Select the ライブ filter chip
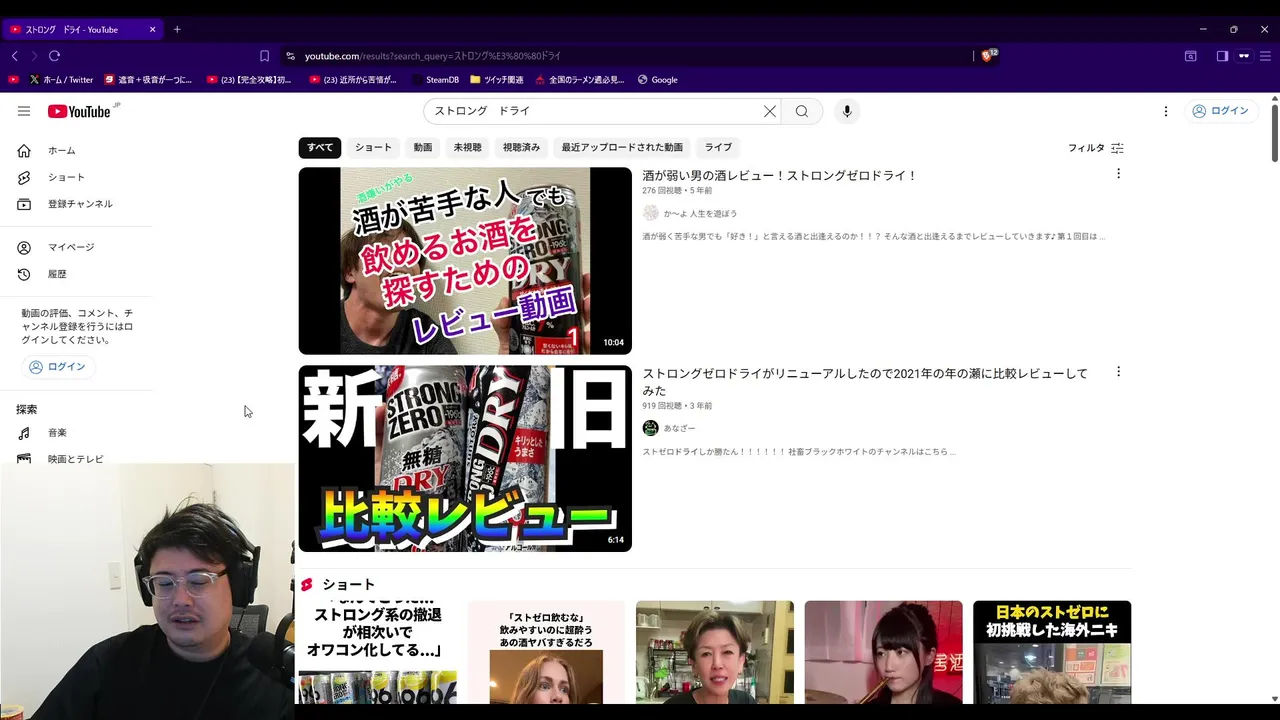Image resolution: width=1280 pixels, height=720 pixels. 718,148
